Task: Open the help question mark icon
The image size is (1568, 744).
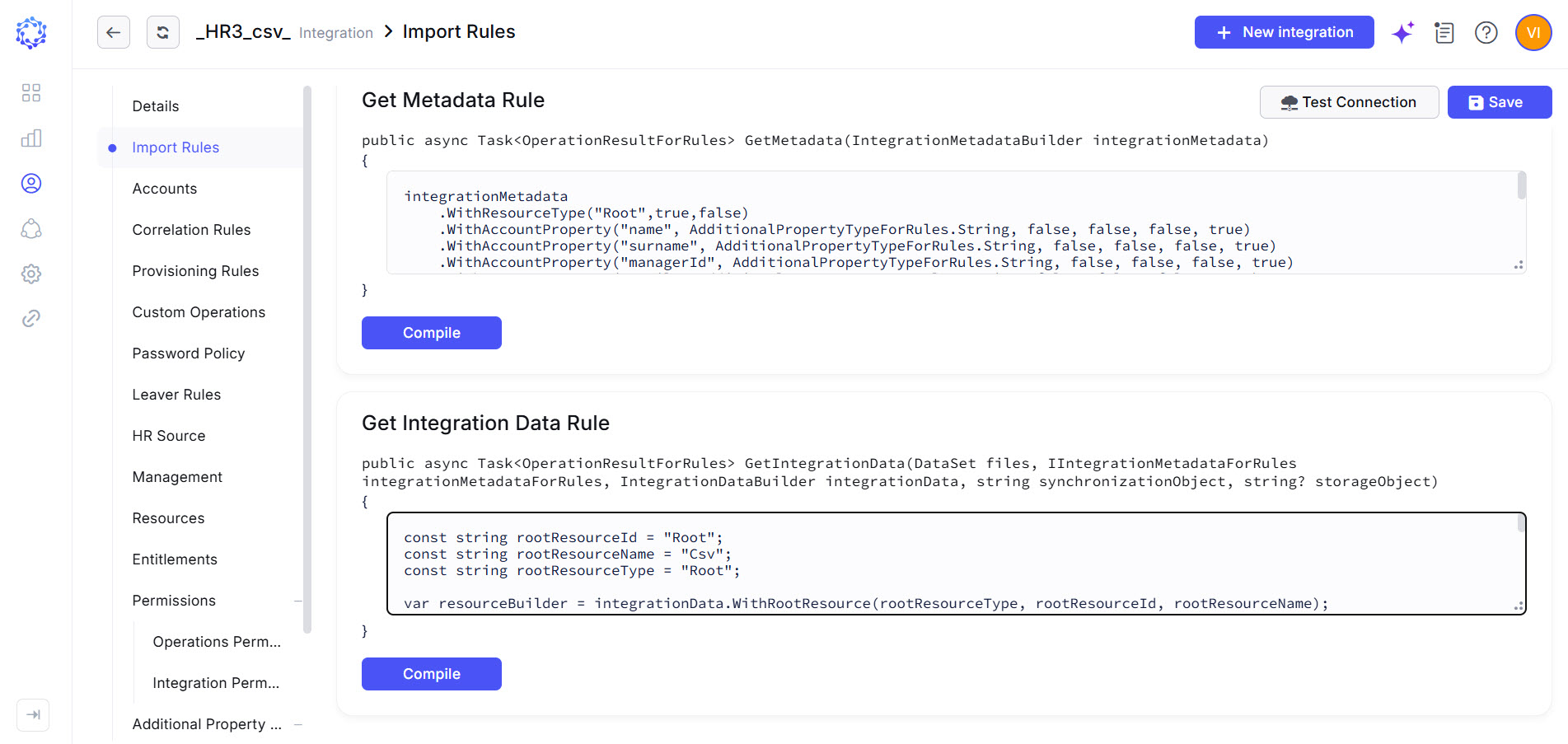Action: click(x=1486, y=33)
